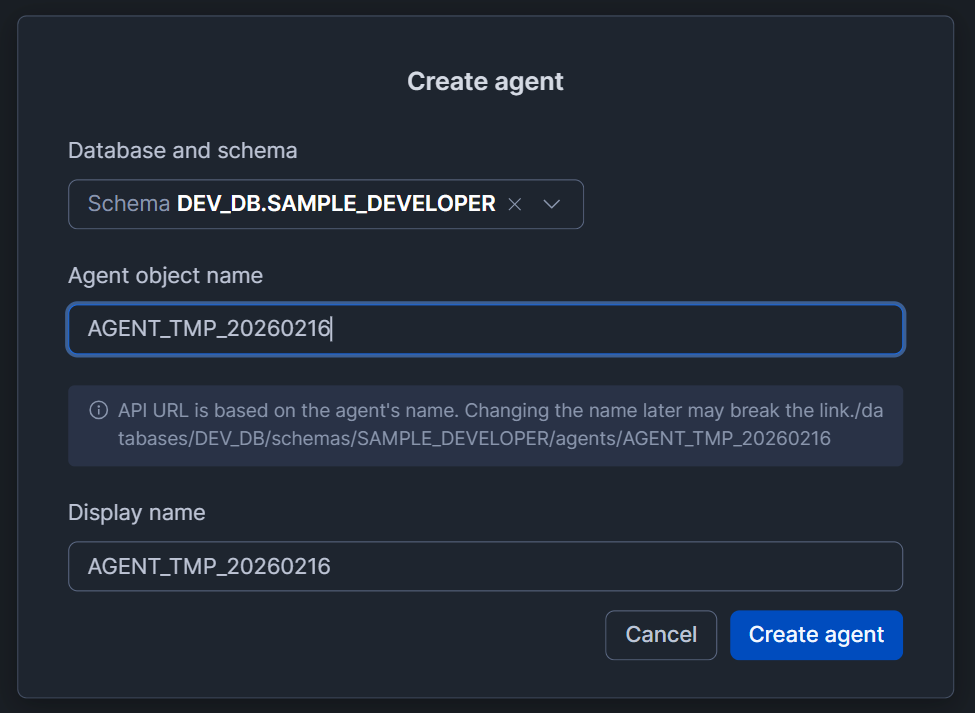Screen dimensions: 975x713
Task: Click the "Create agent" dialog heading
Action: [x=485, y=81]
